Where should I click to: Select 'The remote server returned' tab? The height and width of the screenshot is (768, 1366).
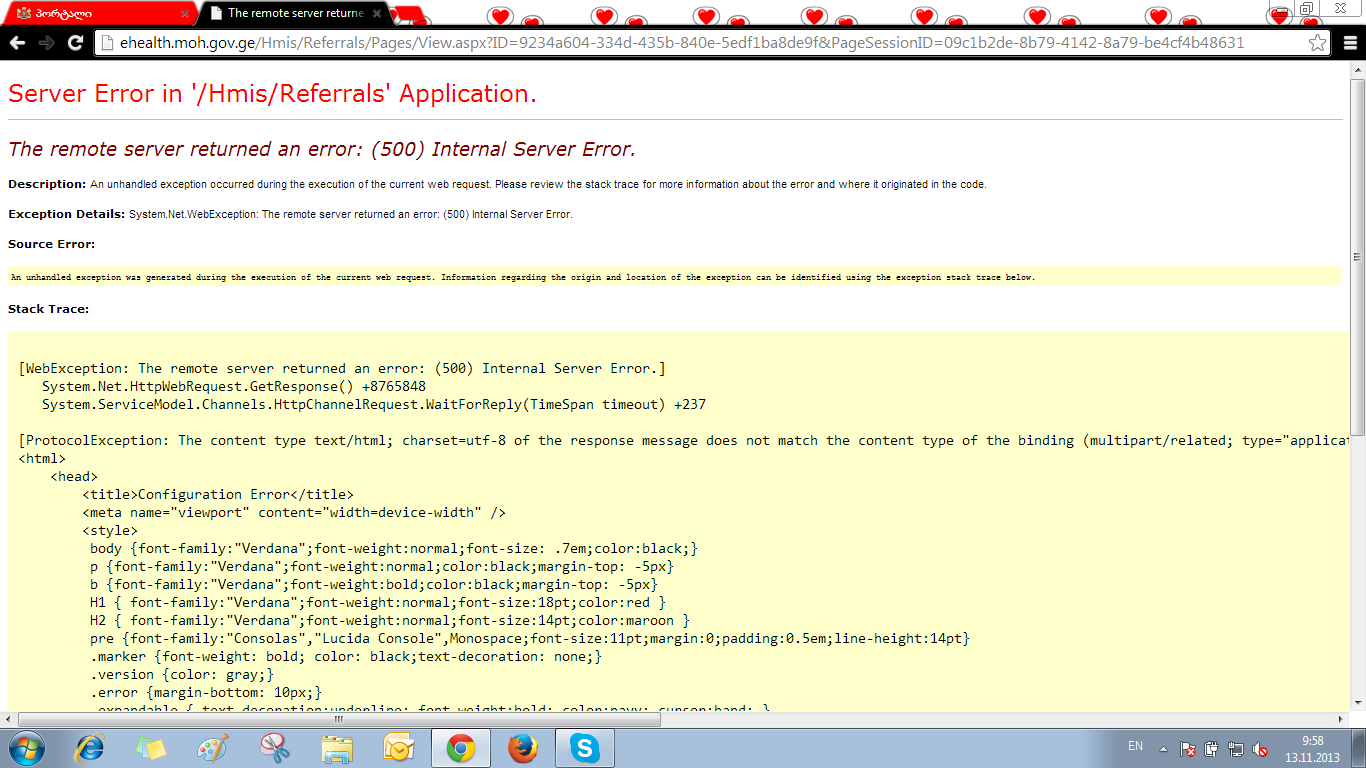point(290,14)
